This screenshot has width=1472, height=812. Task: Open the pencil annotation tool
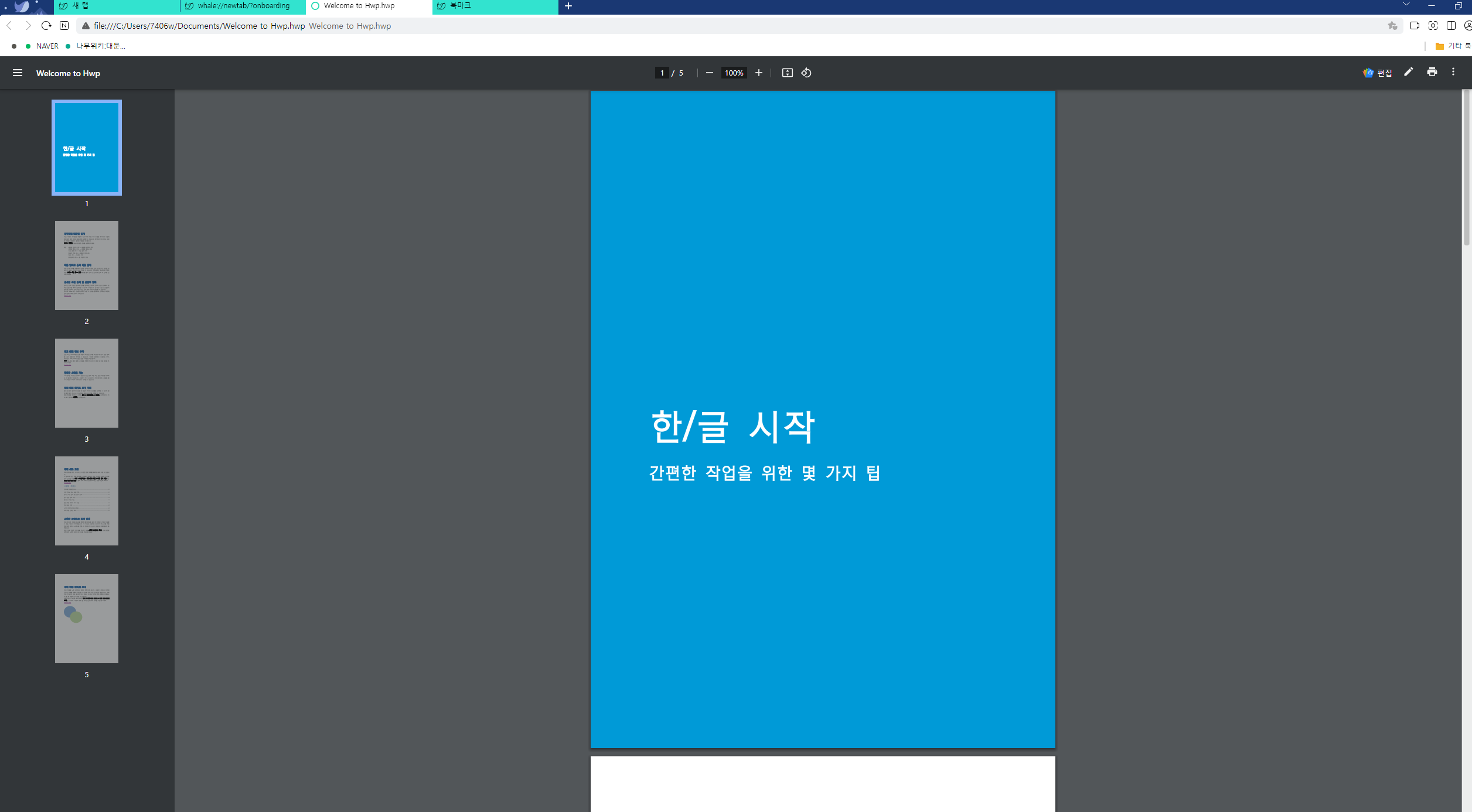[x=1408, y=72]
